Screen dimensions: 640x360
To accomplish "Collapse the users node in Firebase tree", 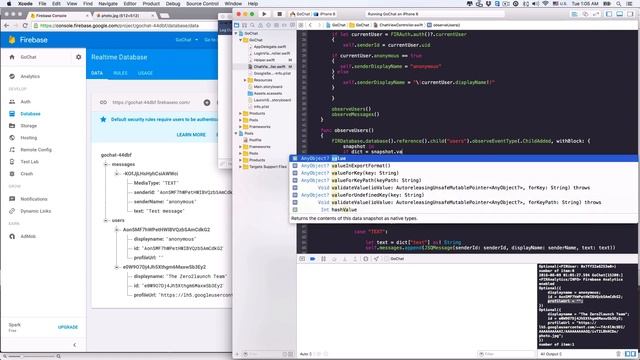I will point(106,220).
